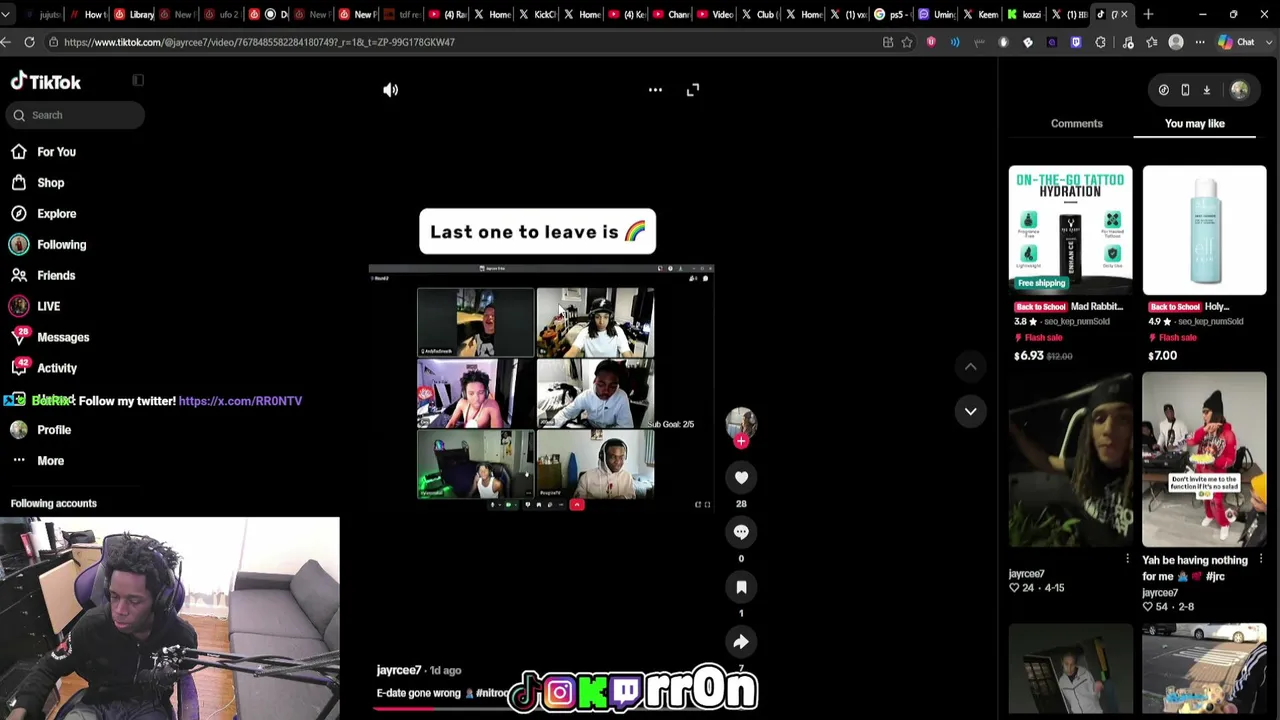Go to your Profile page

(x=53, y=430)
